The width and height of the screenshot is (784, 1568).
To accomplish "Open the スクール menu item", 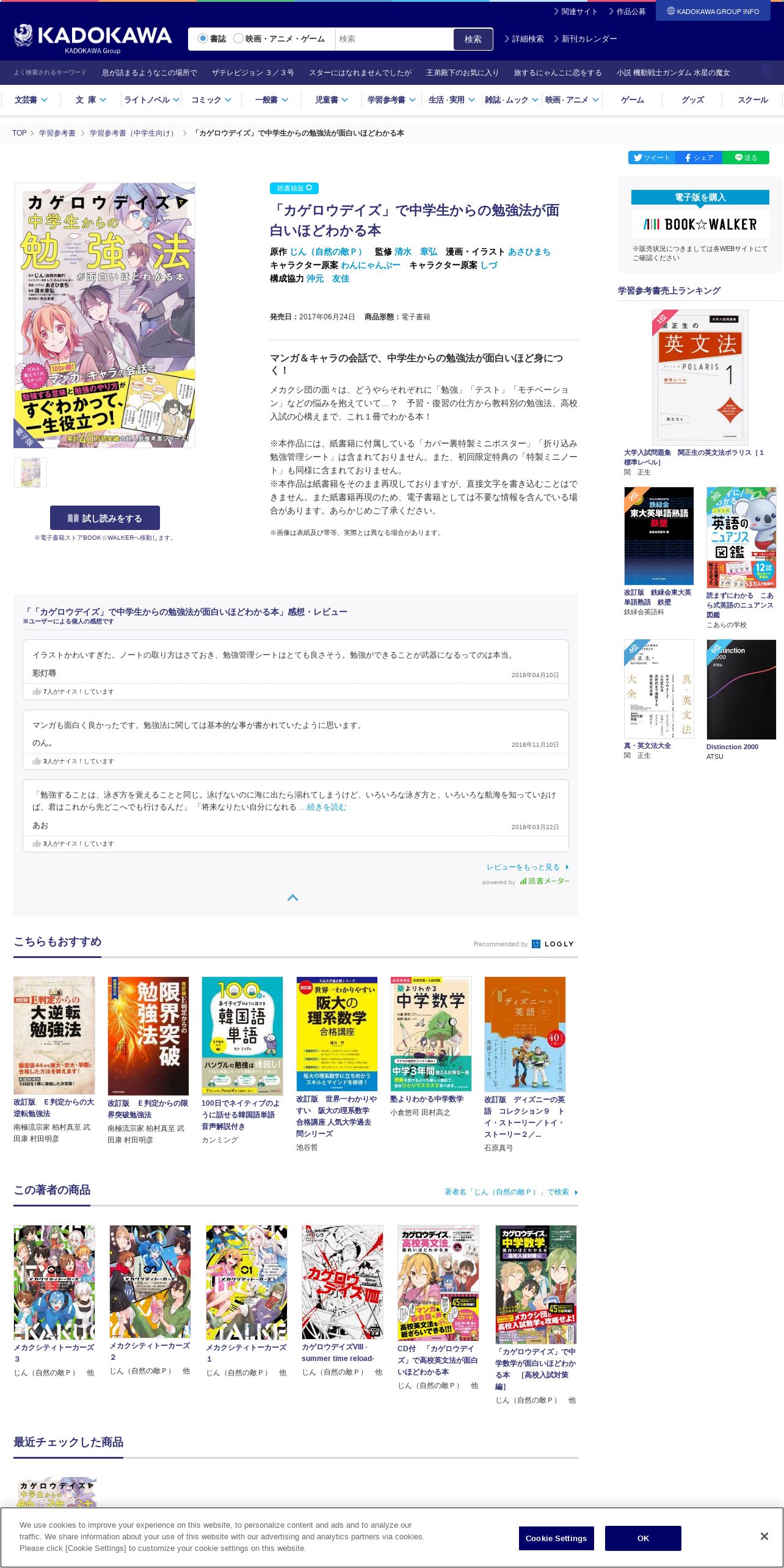I will [x=752, y=100].
